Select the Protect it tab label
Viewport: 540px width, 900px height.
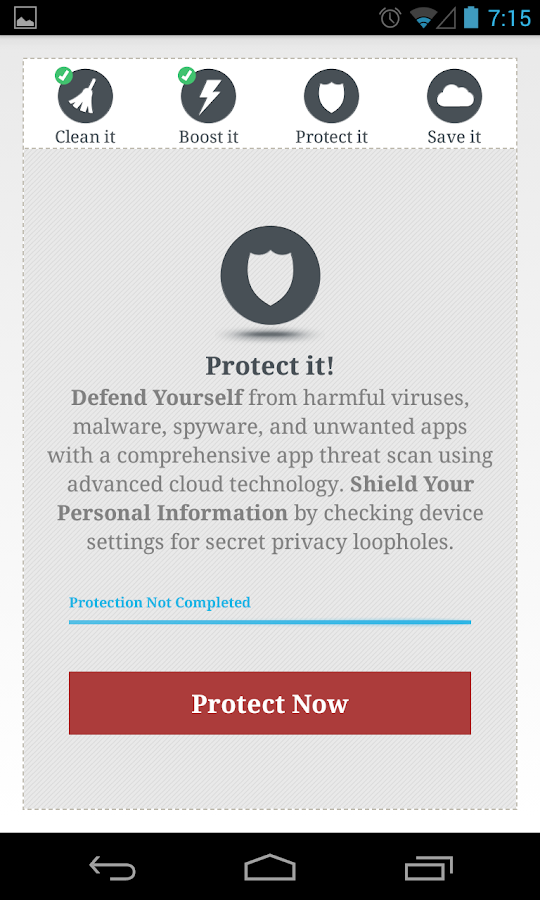pyautogui.click(x=331, y=137)
